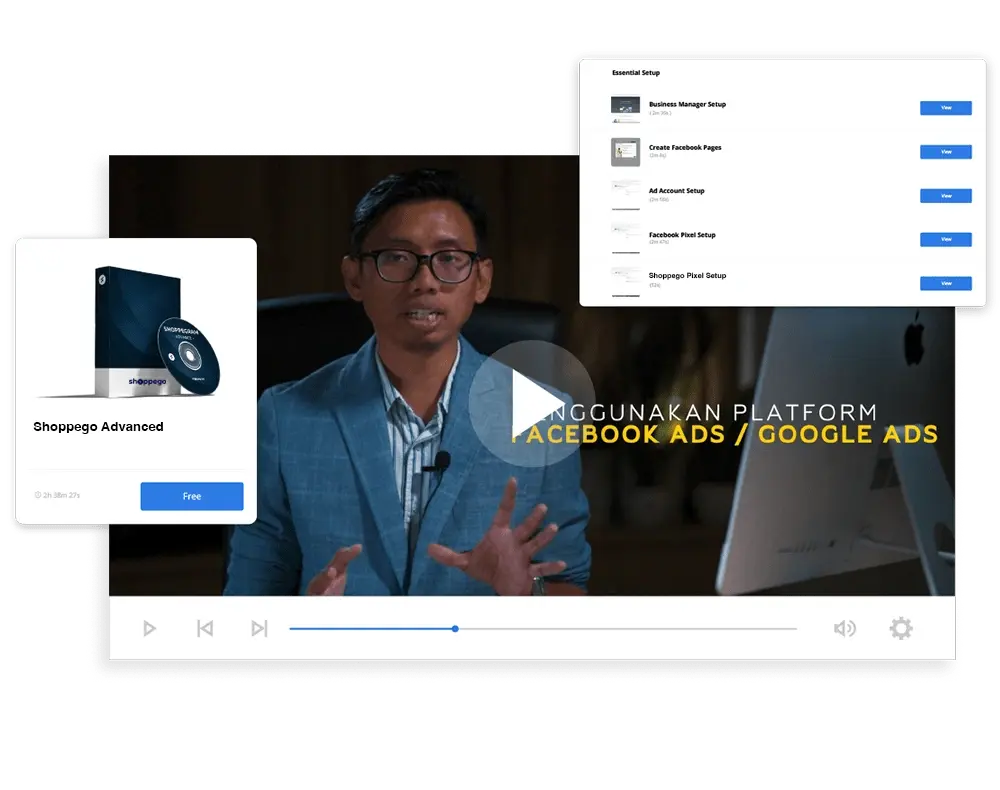This screenshot has height=790, width=1000.
Task: Select the Shoppego Advanced course title
Action: 98,427
